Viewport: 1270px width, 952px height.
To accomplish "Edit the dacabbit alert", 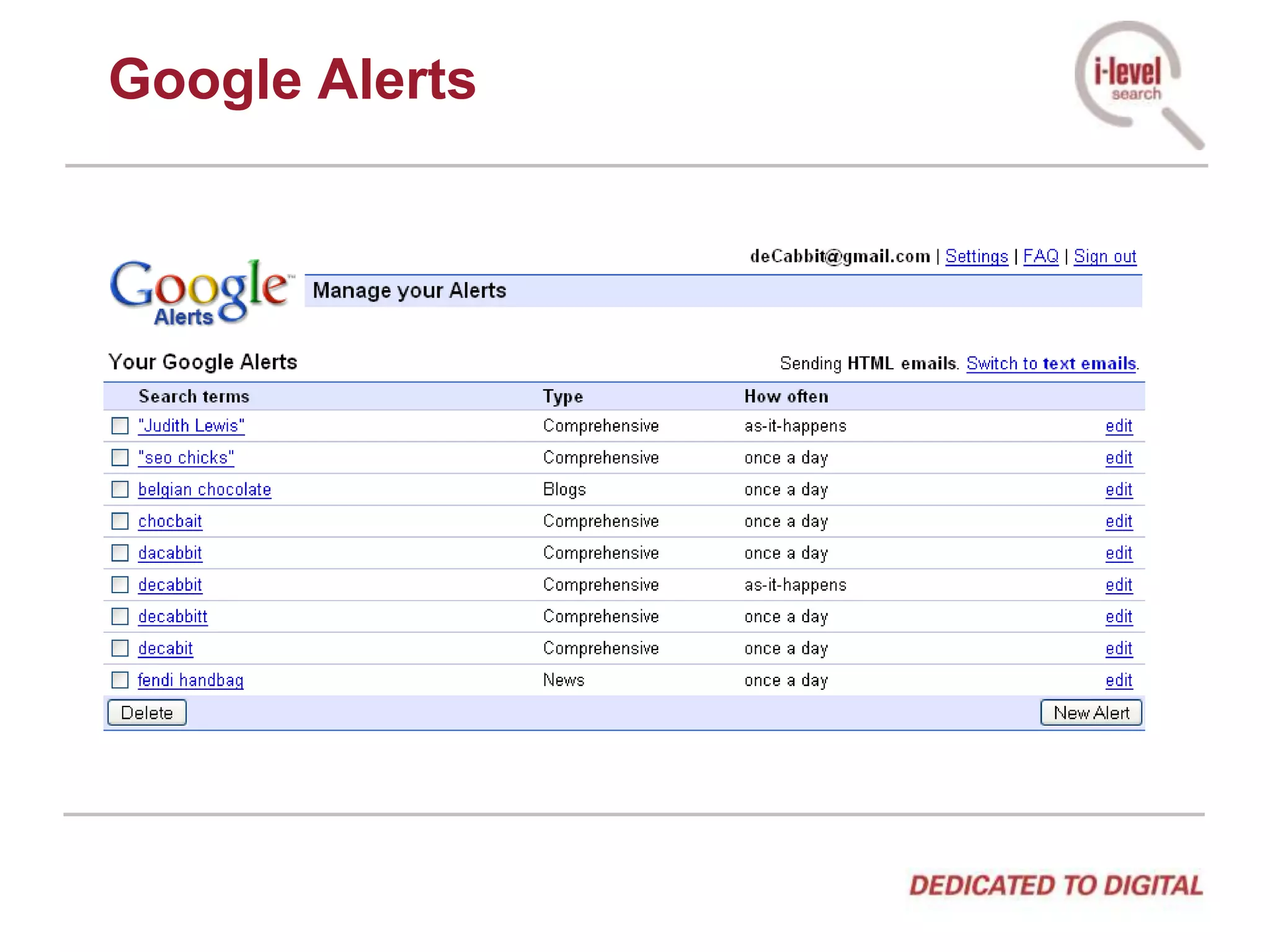I will (x=1119, y=553).
